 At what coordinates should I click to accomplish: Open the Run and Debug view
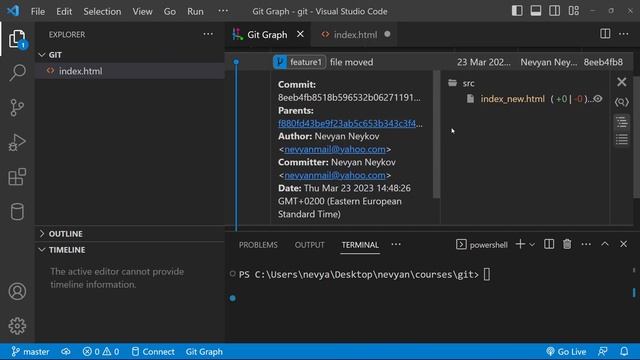point(17,142)
